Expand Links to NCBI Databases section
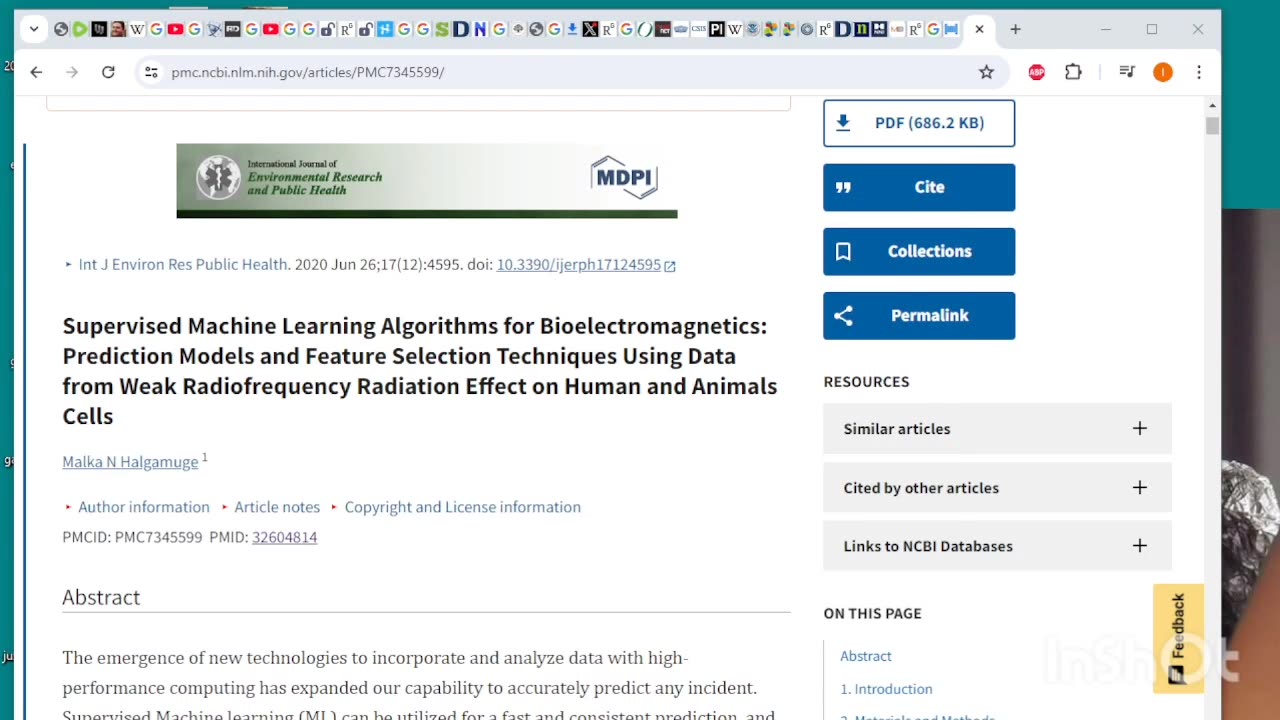Viewport: 1280px width, 720px height. (997, 546)
